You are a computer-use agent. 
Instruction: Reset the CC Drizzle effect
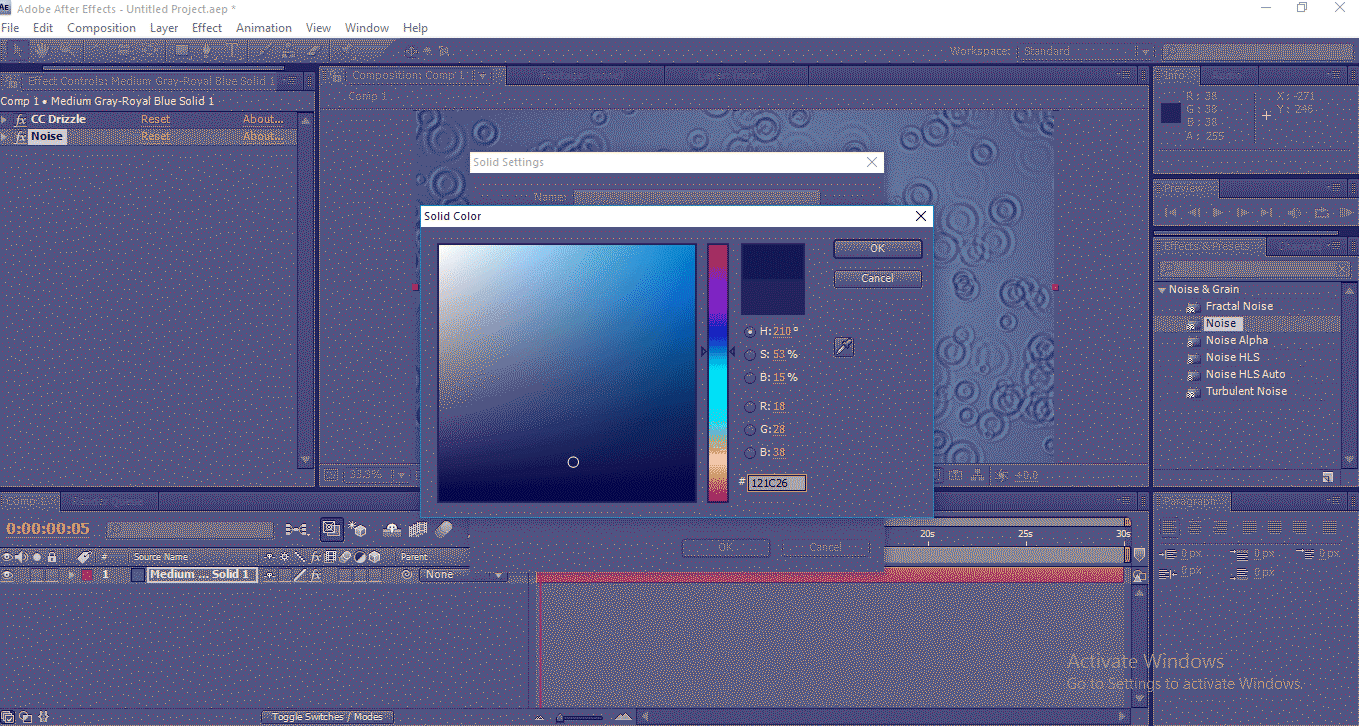click(155, 119)
